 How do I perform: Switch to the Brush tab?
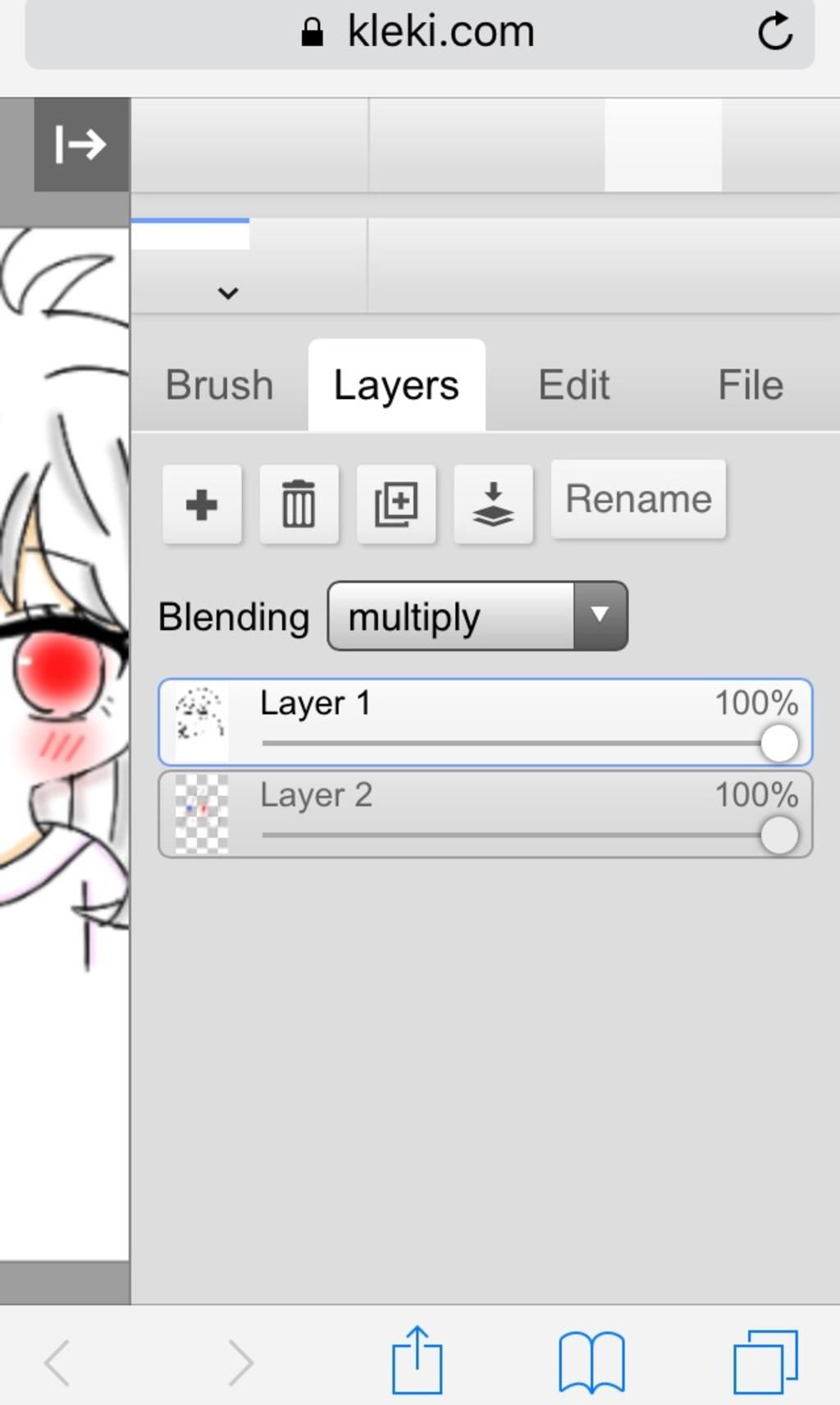click(x=219, y=385)
